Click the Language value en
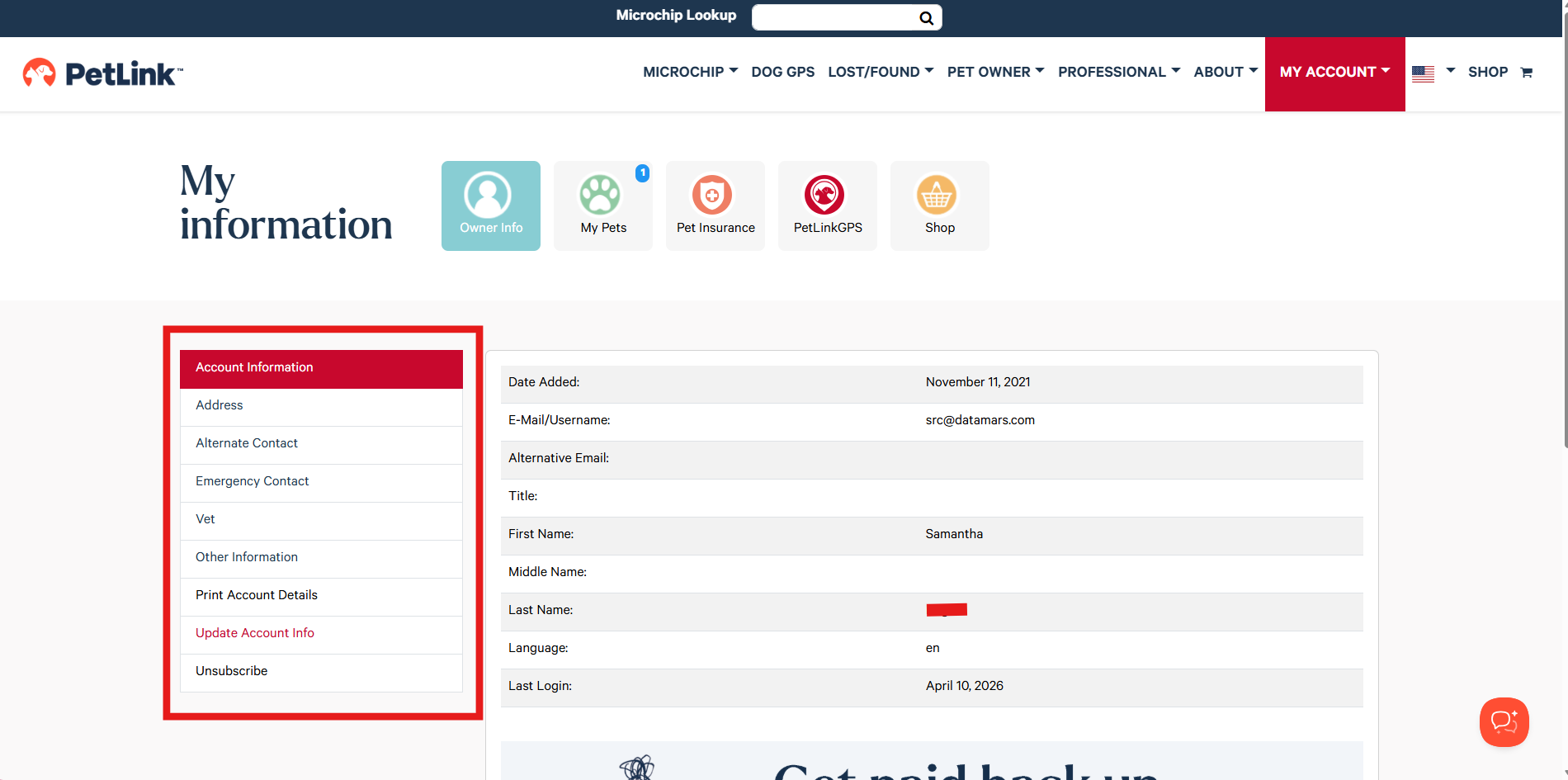 click(933, 648)
